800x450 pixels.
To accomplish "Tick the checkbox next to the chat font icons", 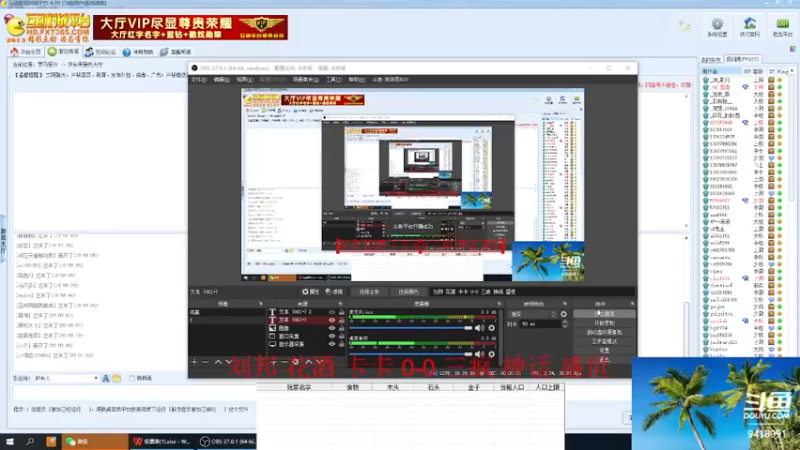I will (132, 378).
